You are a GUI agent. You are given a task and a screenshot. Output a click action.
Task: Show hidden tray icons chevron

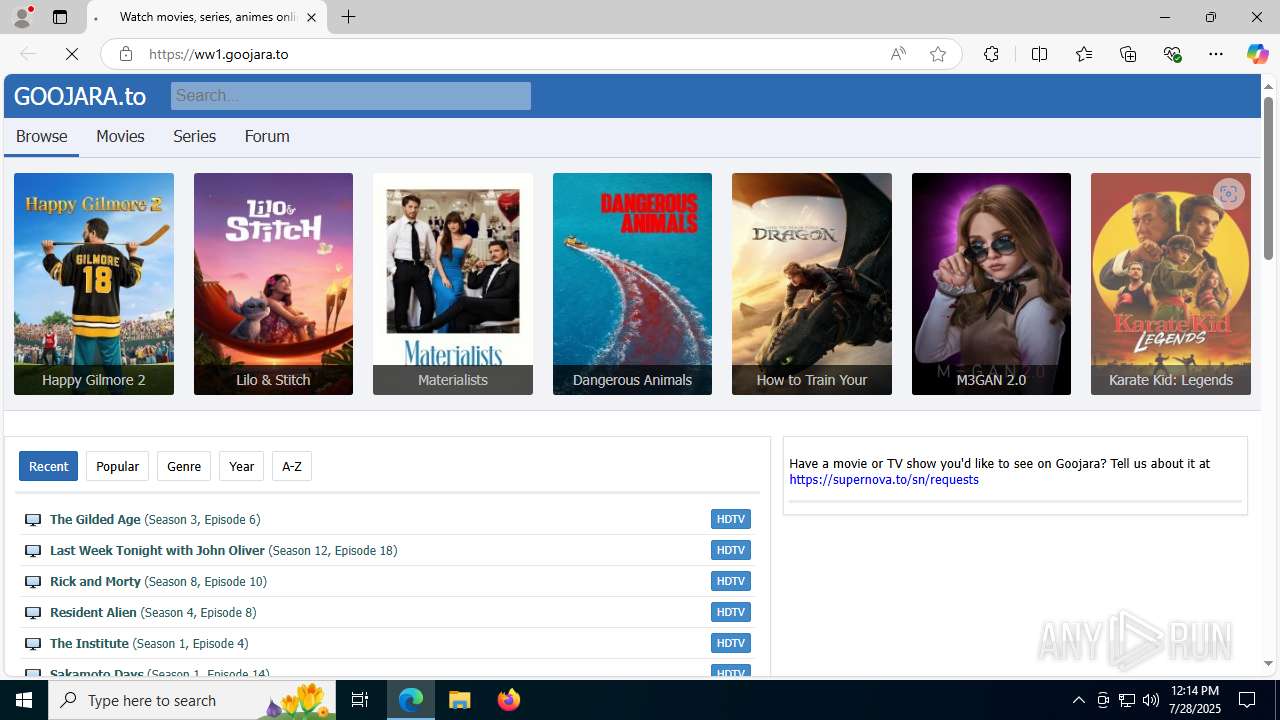1078,700
